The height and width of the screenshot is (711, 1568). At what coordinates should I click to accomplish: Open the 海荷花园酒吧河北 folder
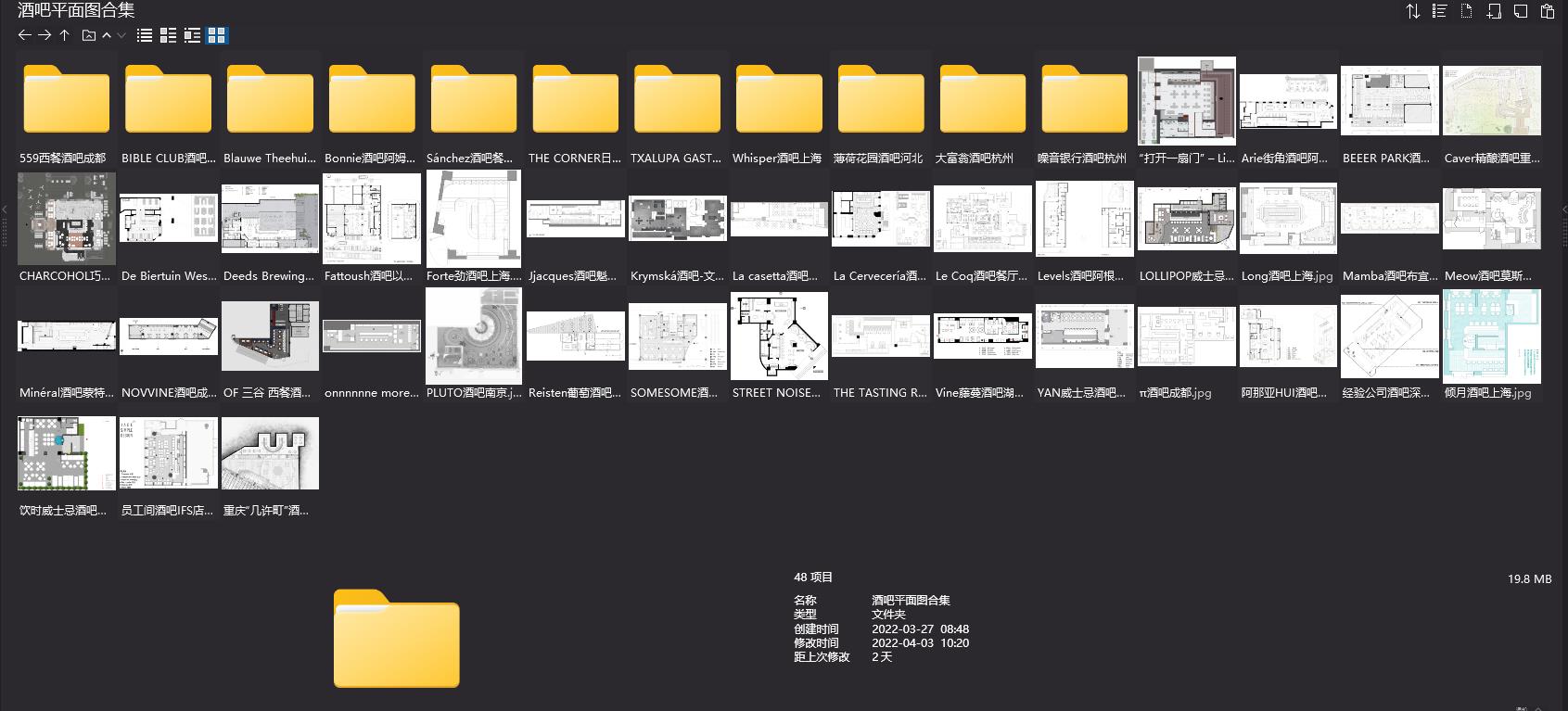881,99
